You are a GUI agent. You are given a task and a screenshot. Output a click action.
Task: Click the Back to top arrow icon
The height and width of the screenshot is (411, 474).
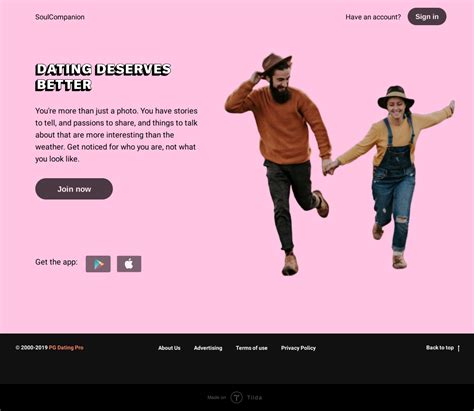click(459, 348)
